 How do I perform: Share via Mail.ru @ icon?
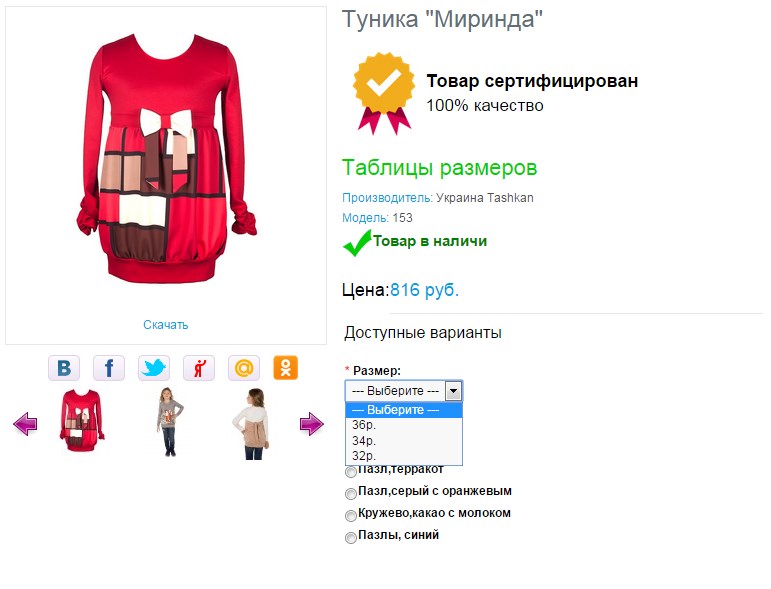(244, 368)
